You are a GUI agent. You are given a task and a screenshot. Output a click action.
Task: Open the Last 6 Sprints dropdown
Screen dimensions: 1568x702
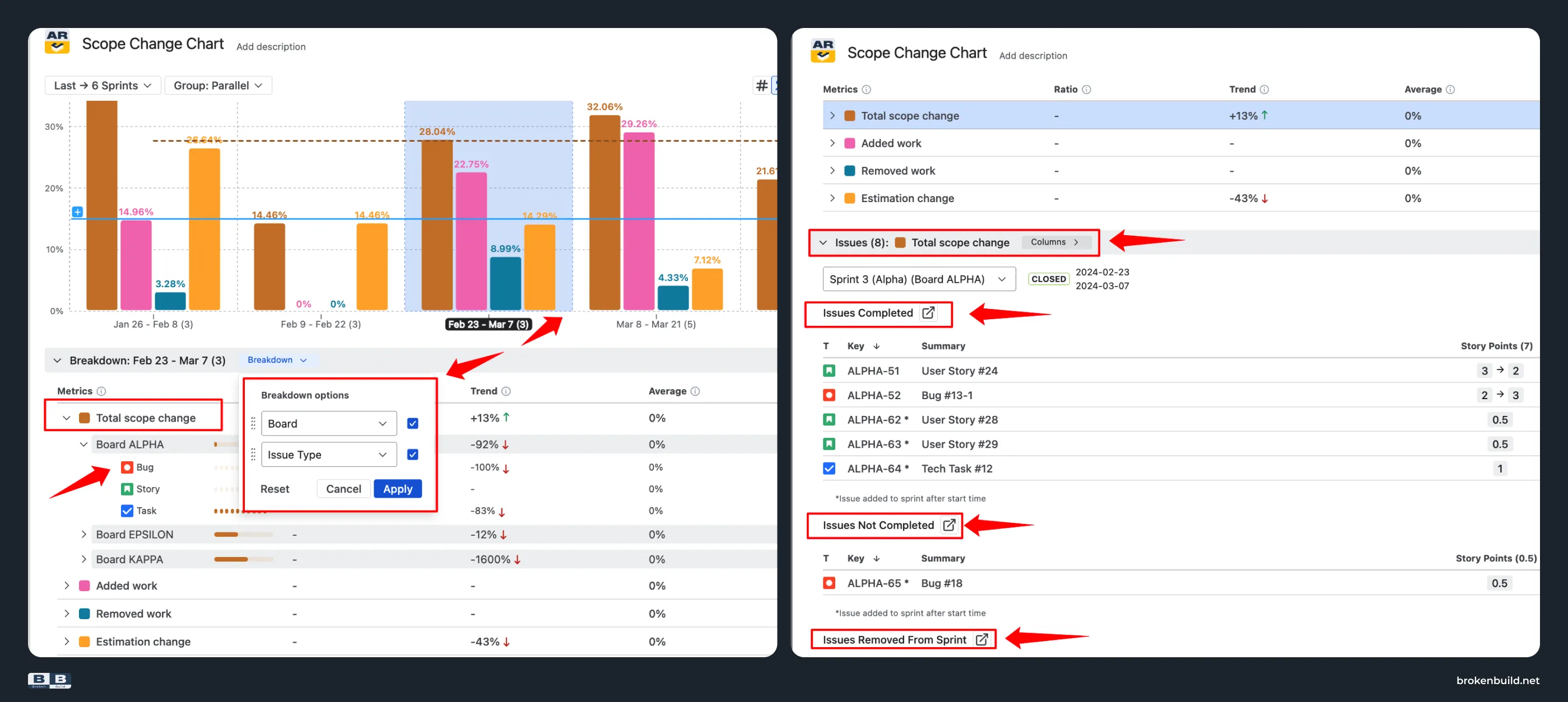coord(103,85)
